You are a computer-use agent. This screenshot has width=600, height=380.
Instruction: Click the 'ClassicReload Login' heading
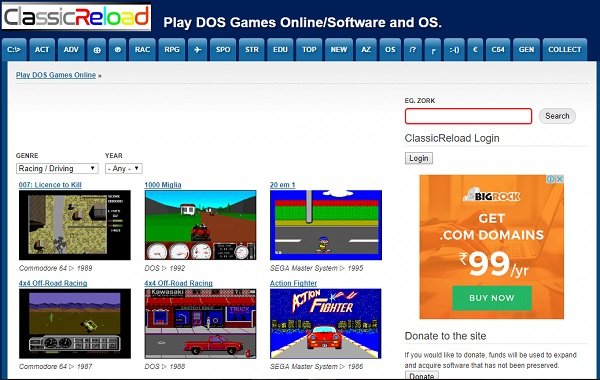[x=452, y=138]
